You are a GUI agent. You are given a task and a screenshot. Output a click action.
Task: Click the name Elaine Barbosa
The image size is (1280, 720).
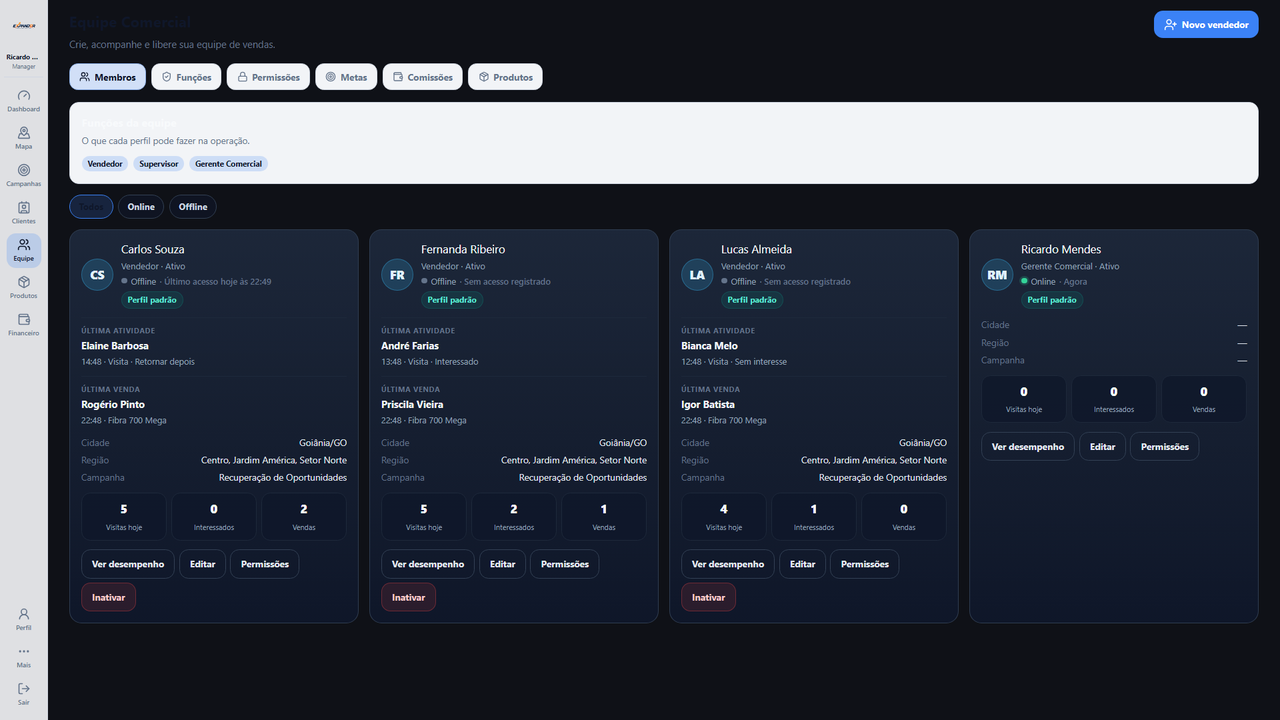pos(115,346)
